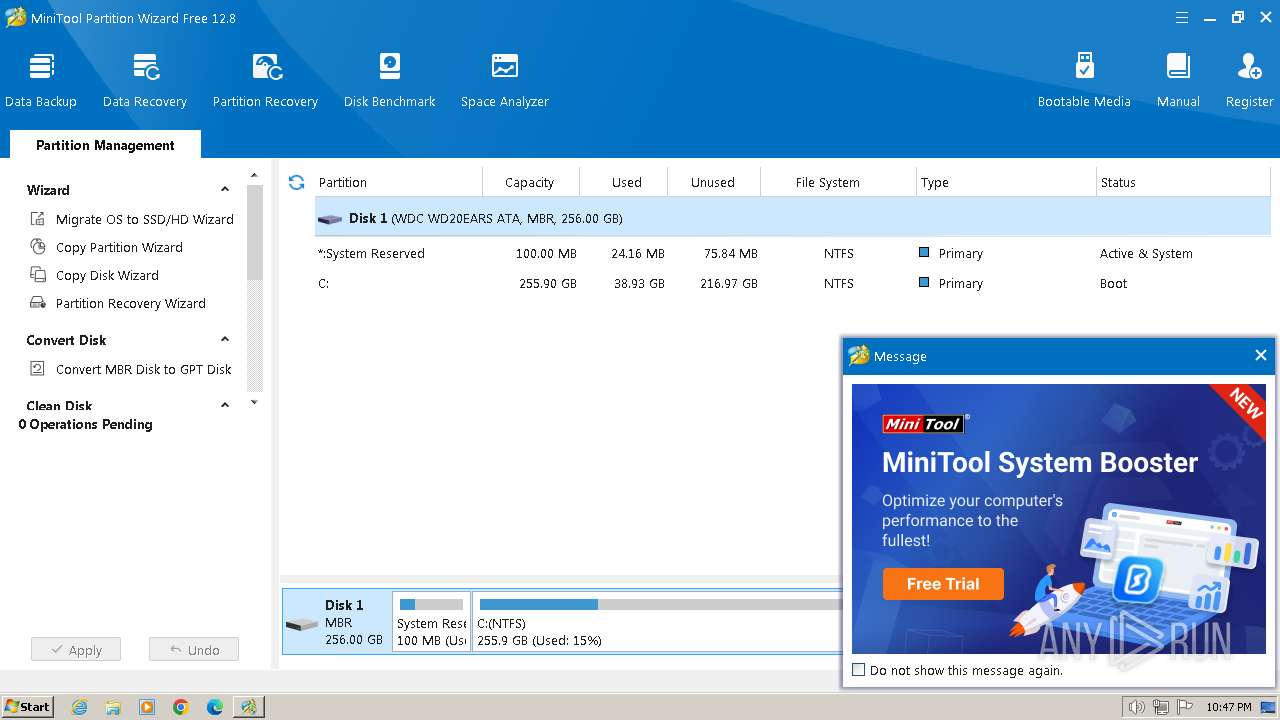
Task: Open the Space Analyzer
Action: [x=505, y=80]
